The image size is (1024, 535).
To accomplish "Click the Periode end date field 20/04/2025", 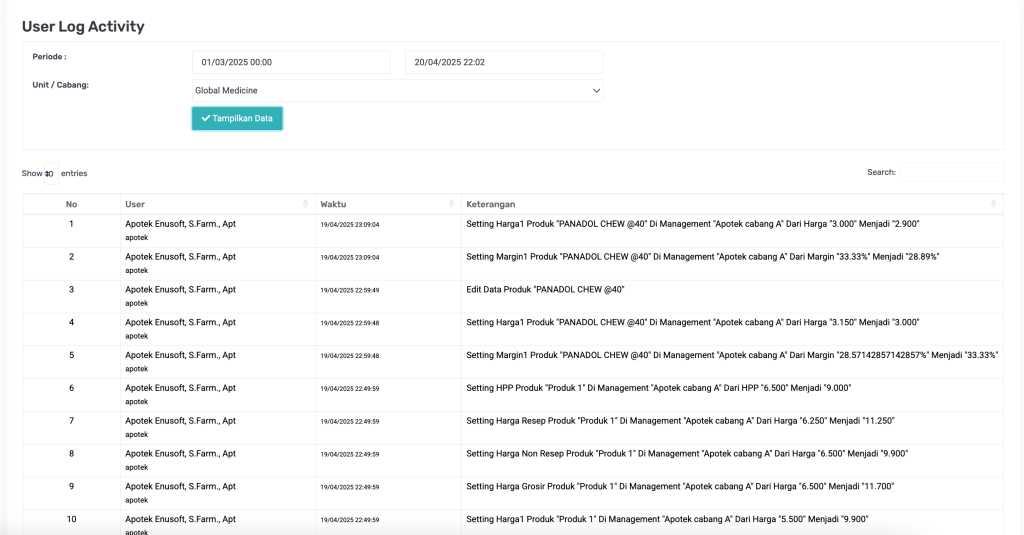I will pos(503,62).
